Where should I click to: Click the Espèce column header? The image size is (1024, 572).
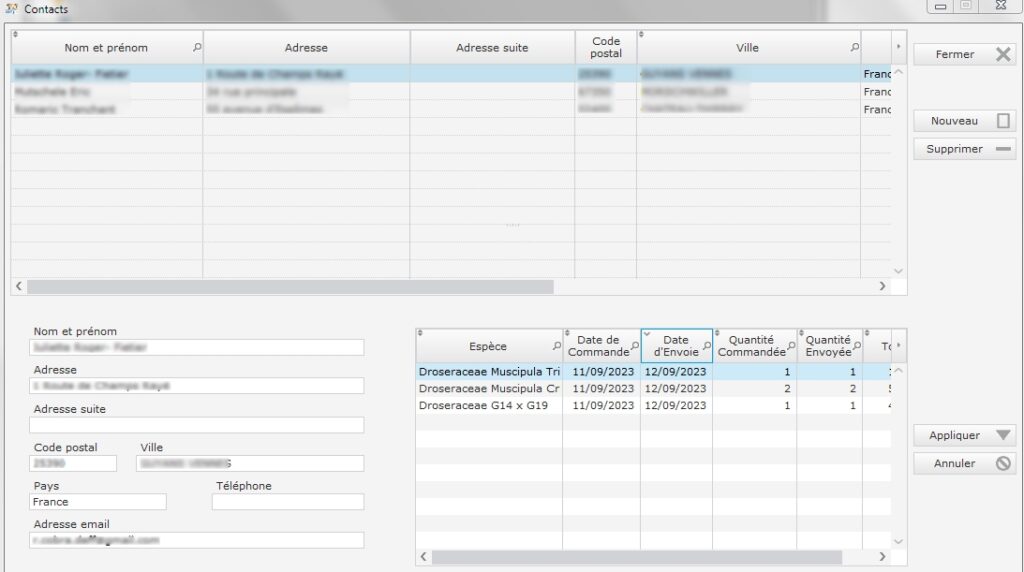488,346
